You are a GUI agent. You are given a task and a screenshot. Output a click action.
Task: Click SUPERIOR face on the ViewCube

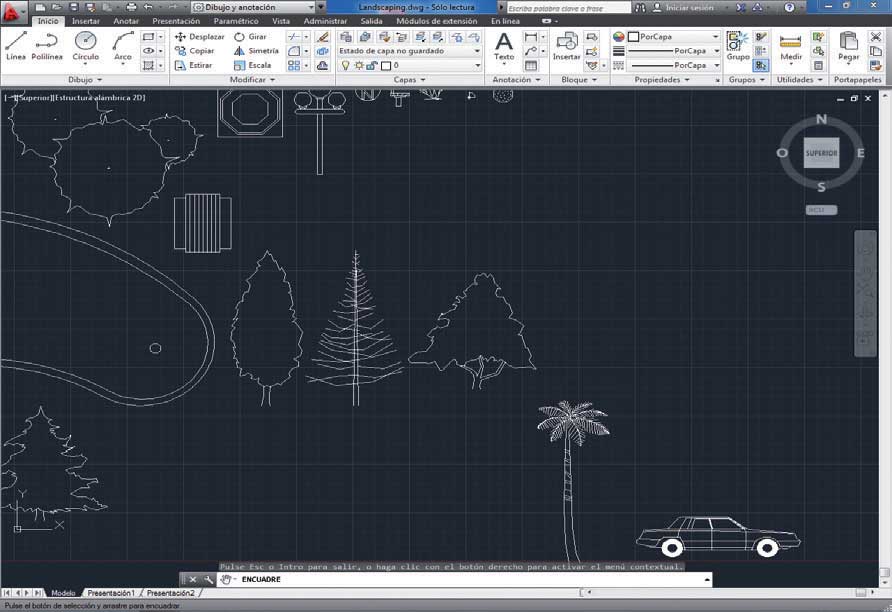(x=821, y=153)
